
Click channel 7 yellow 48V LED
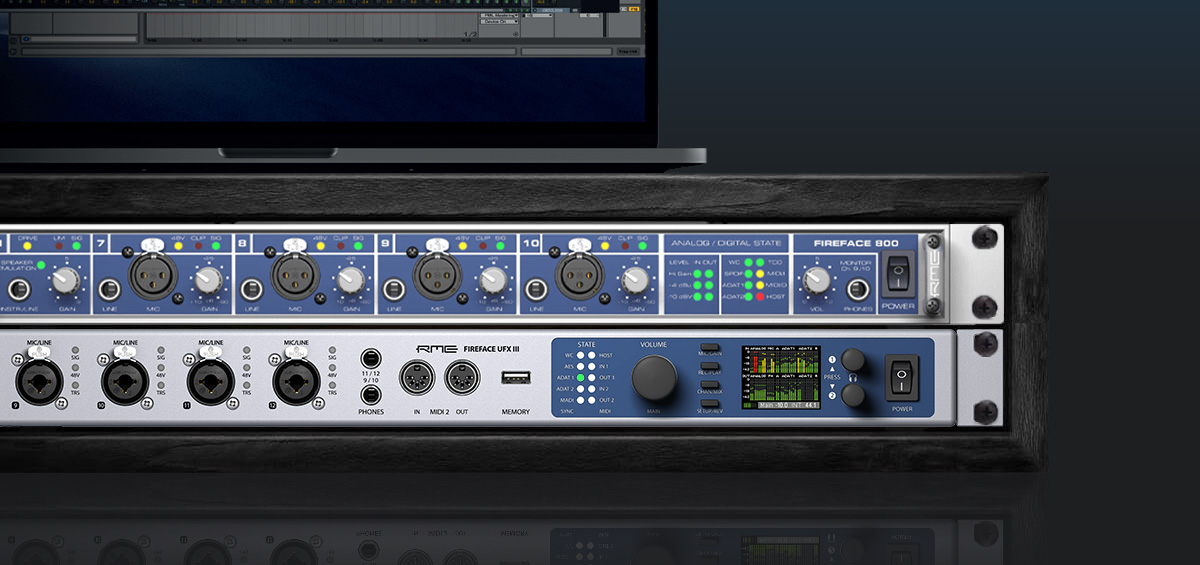pos(178,246)
